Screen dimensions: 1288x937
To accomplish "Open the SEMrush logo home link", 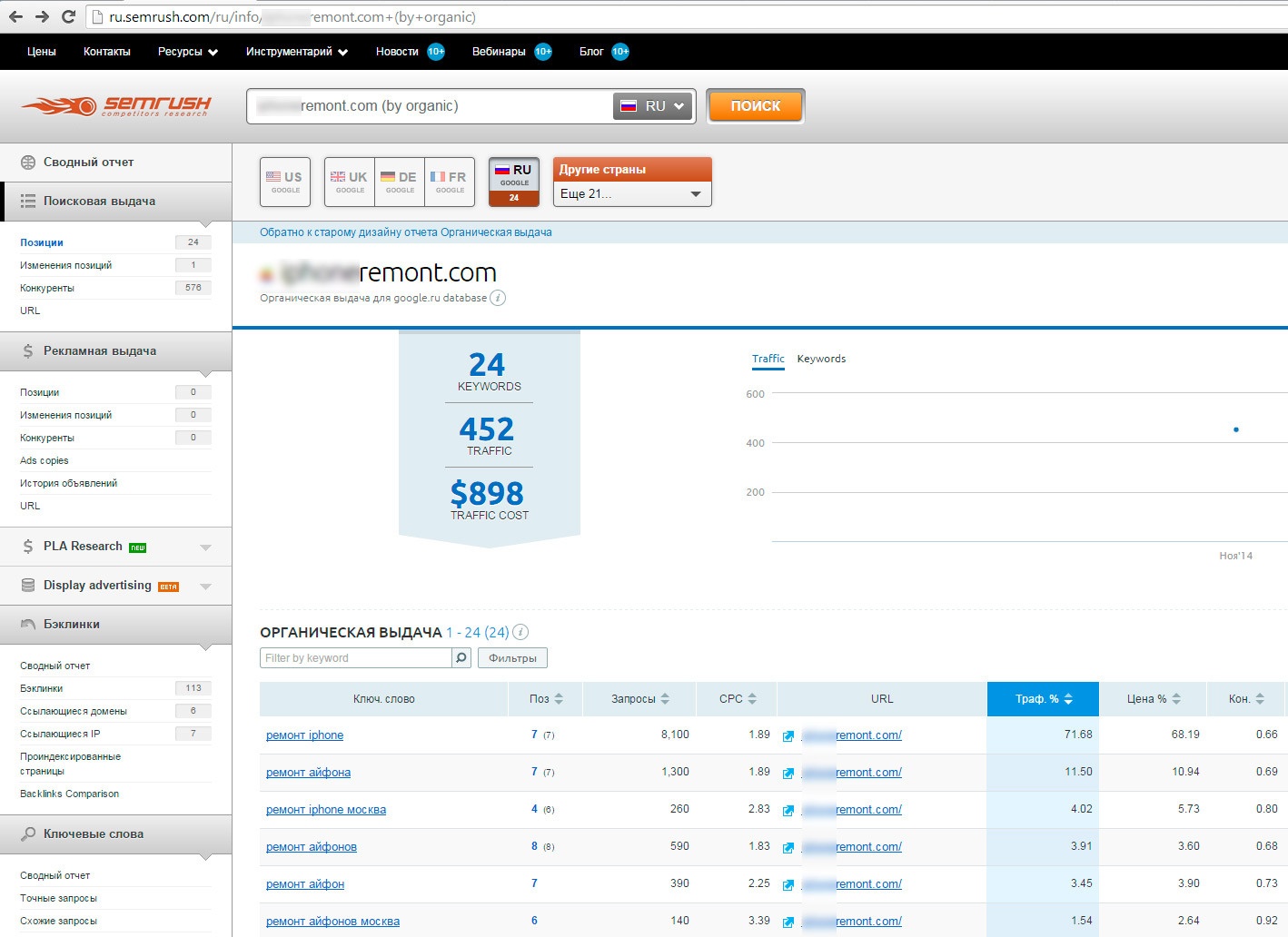I will [116, 106].
